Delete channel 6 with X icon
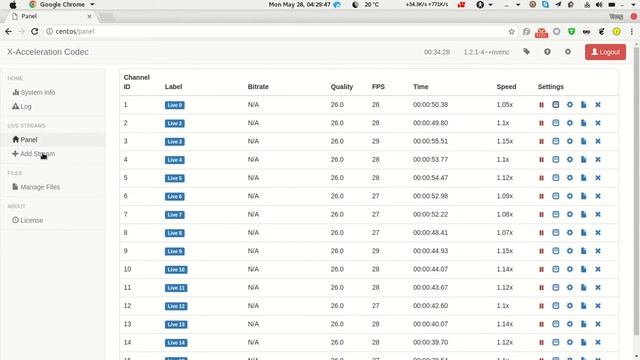Screen dimensions: 640x360 pyautogui.click(x=598, y=196)
